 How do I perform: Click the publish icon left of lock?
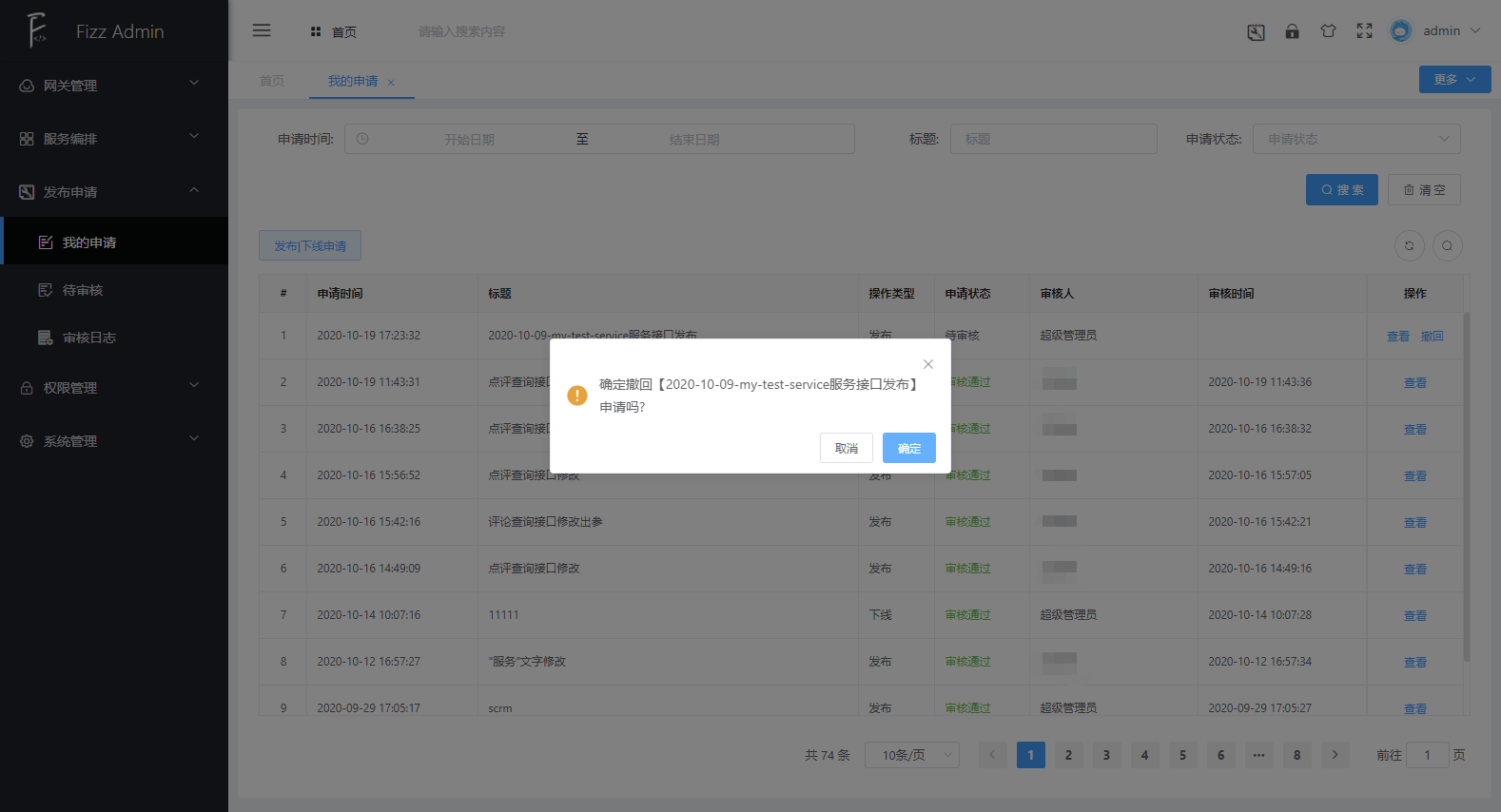point(1256,32)
